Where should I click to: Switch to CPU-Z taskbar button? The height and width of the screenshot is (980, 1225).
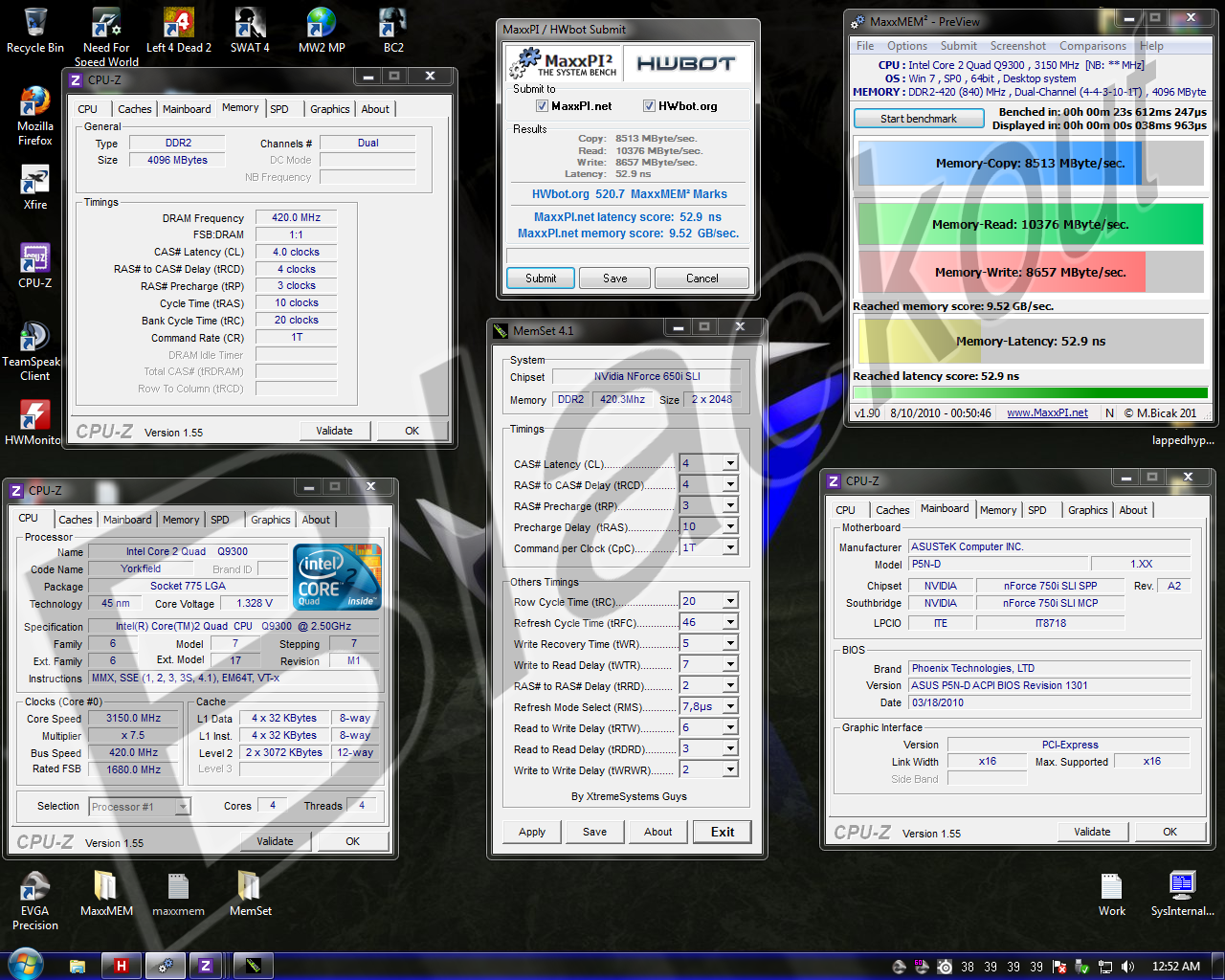click(x=205, y=967)
